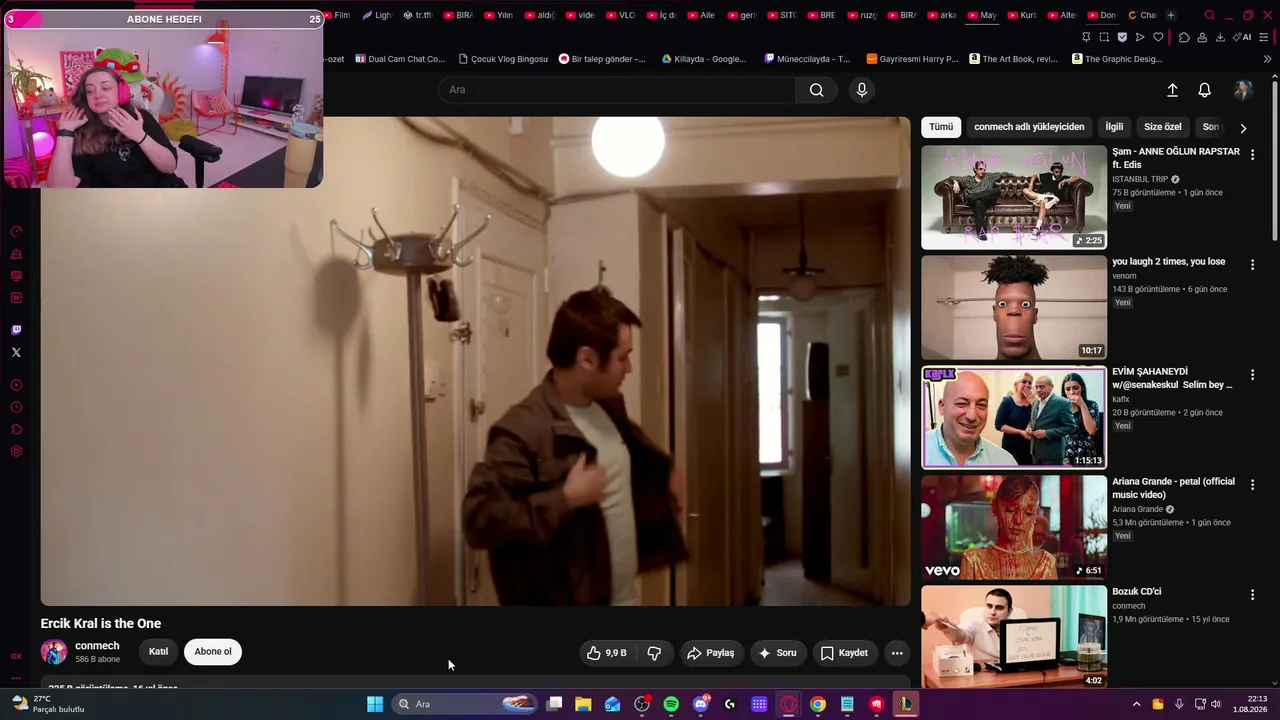
Task: Open 'Gayriresmi Harry P...' bookmark
Action: (912, 59)
